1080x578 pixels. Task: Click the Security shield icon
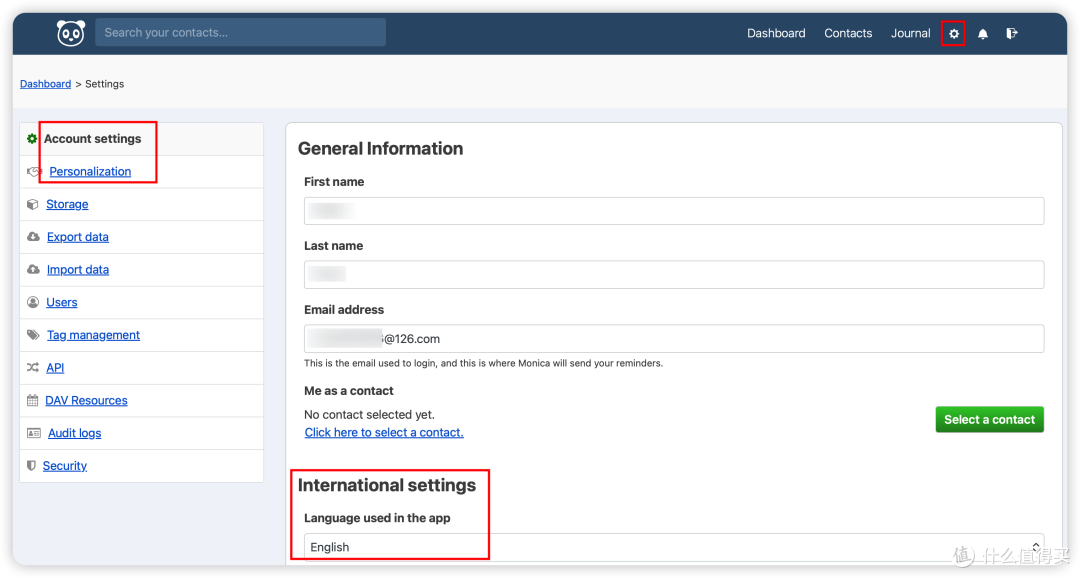tap(31, 466)
